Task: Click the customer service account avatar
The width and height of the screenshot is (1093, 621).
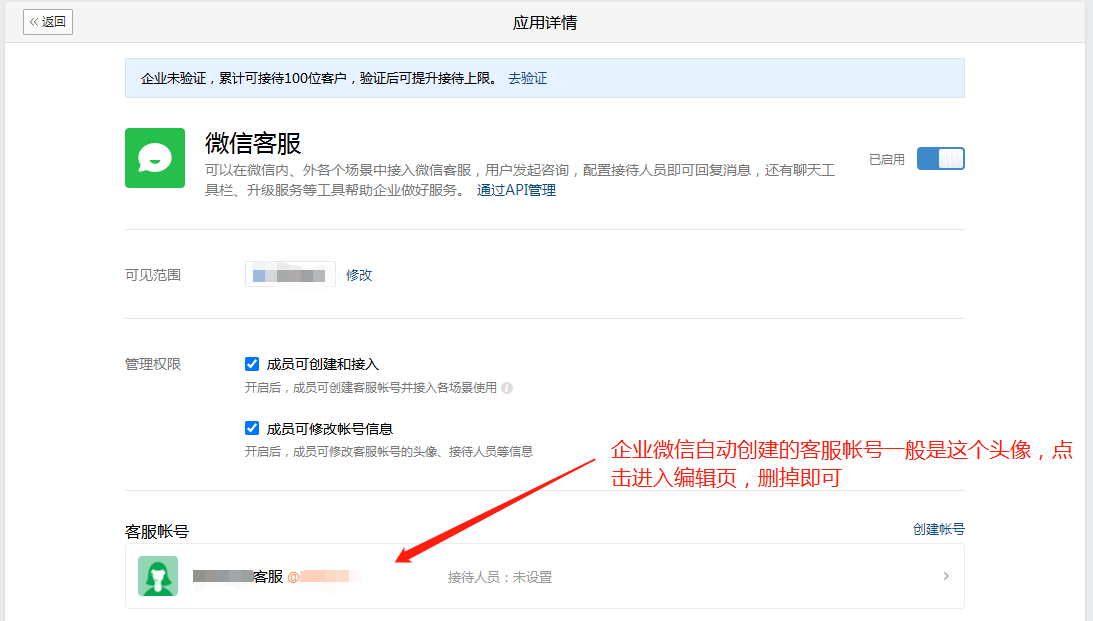Action: coord(158,576)
